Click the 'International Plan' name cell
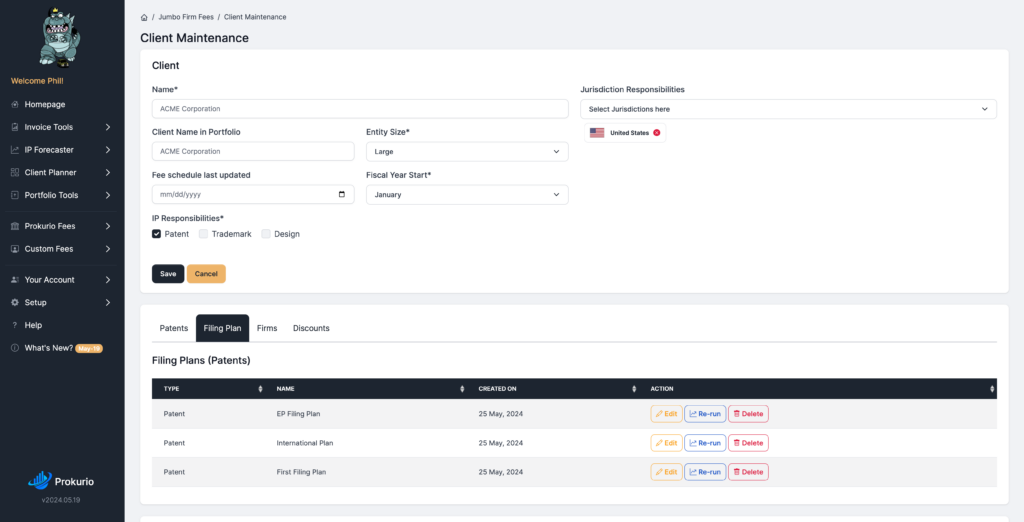This screenshot has width=1024, height=522. tap(304, 443)
